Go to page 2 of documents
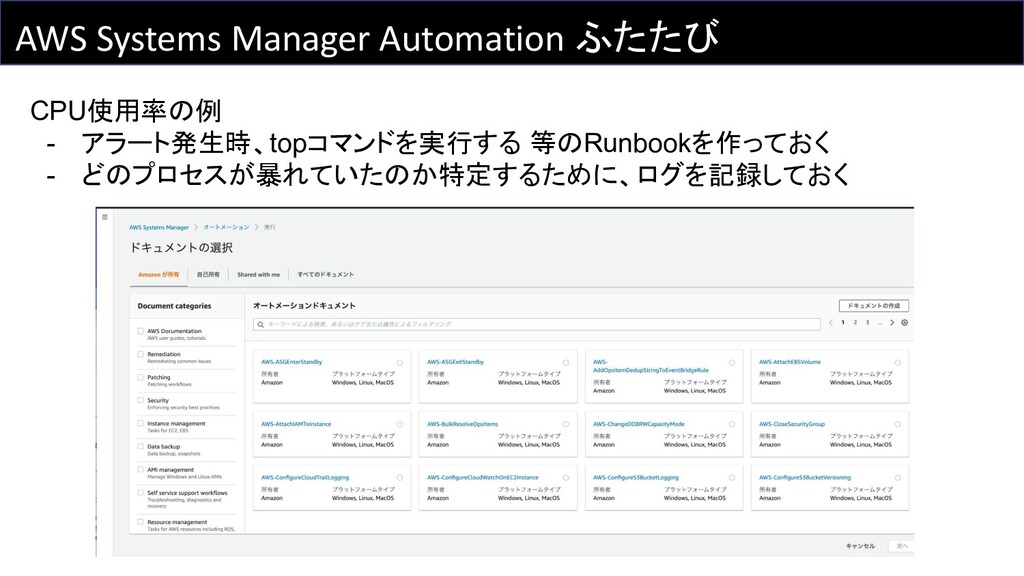This screenshot has height=576, width=1024. [855, 323]
